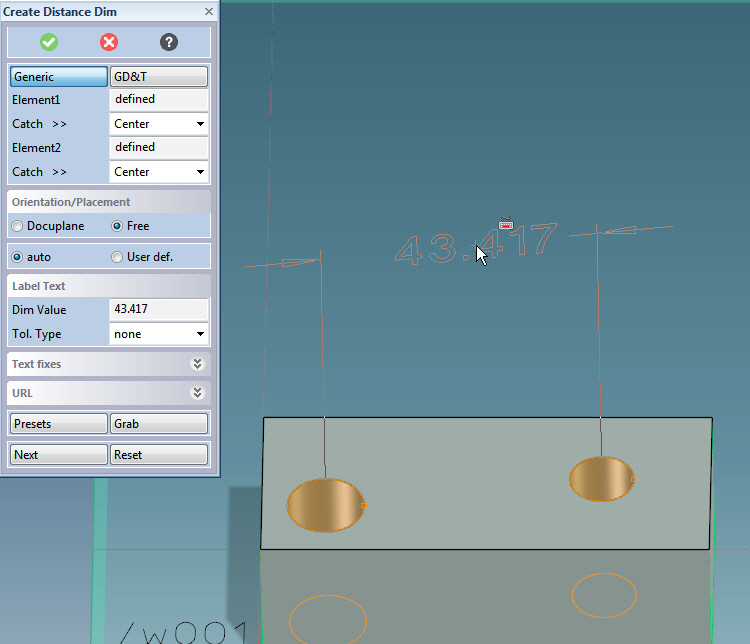This screenshot has height=644, width=750.
Task: Switch to the GD&T tab
Action: pyautogui.click(x=158, y=77)
